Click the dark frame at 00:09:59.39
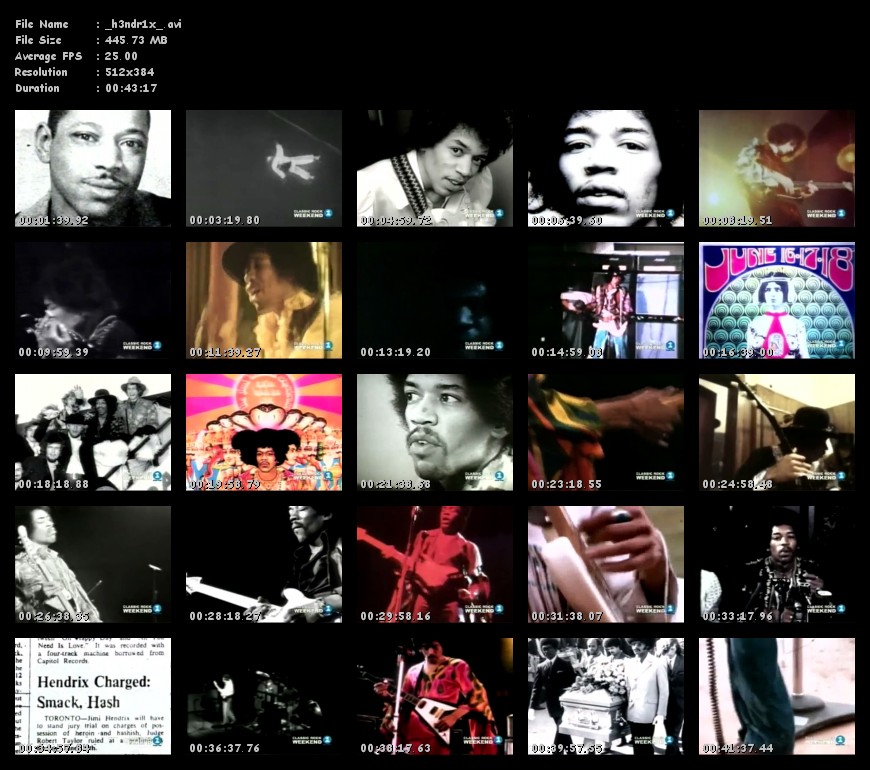 pos(93,300)
